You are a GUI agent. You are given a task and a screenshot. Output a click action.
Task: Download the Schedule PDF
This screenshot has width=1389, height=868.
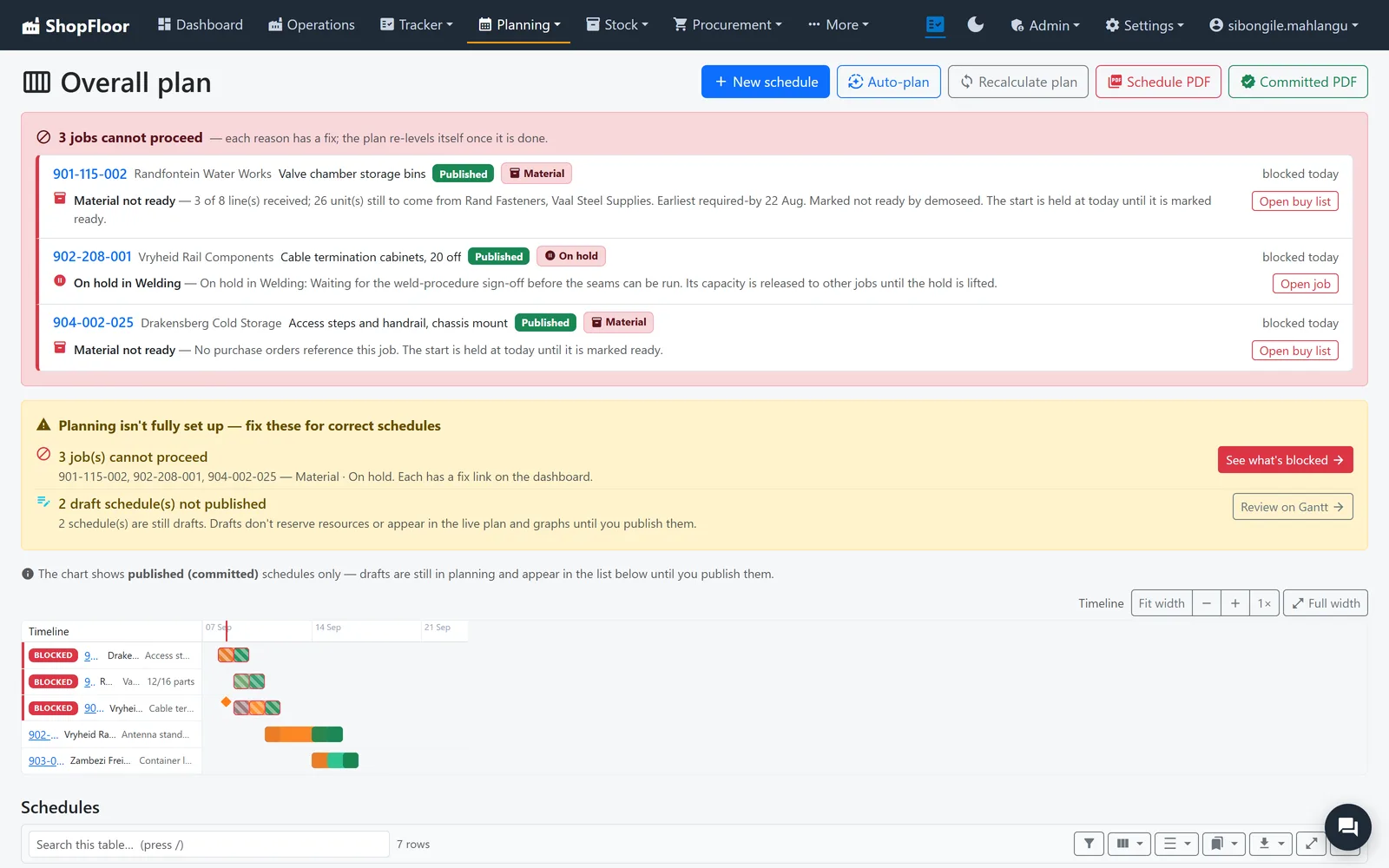1159,82
